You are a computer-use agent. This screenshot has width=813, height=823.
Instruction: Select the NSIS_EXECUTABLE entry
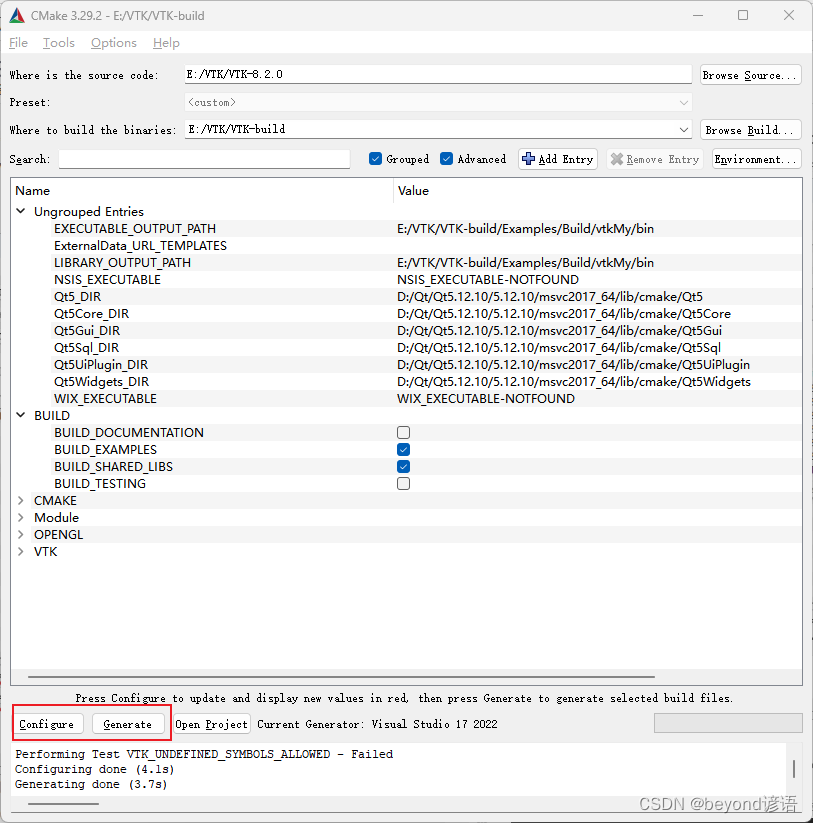click(x=107, y=280)
